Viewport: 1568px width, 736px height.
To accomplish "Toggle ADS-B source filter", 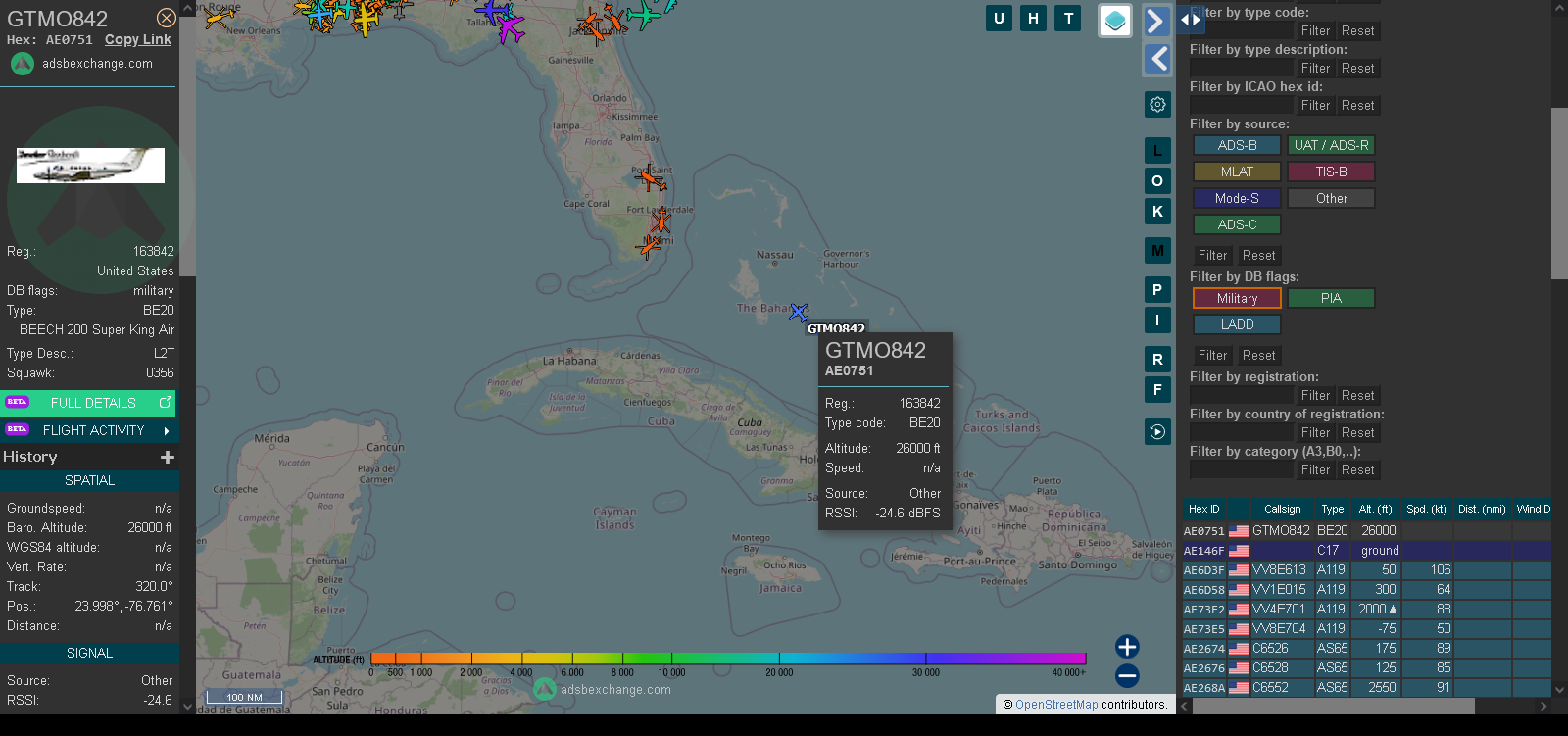I will [x=1237, y=145].
